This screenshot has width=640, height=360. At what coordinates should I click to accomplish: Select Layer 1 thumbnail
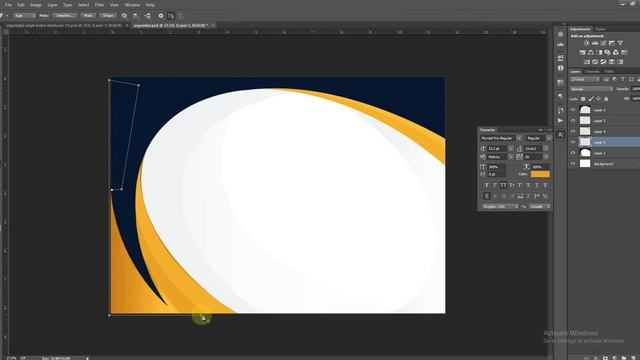(585, 153)
